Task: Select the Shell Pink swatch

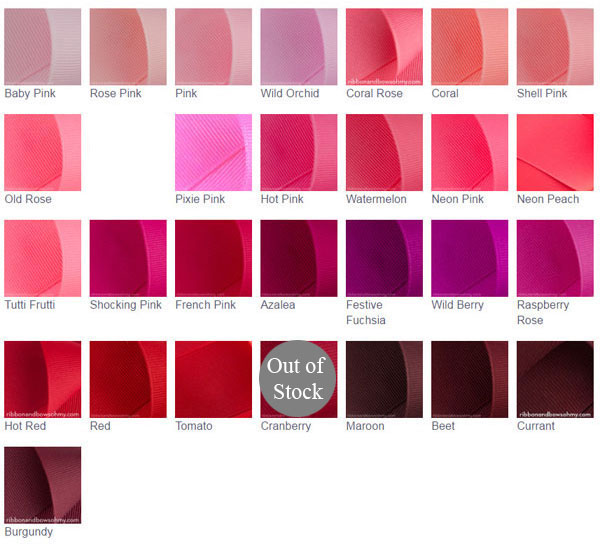Action: click(x=555, y=46)
